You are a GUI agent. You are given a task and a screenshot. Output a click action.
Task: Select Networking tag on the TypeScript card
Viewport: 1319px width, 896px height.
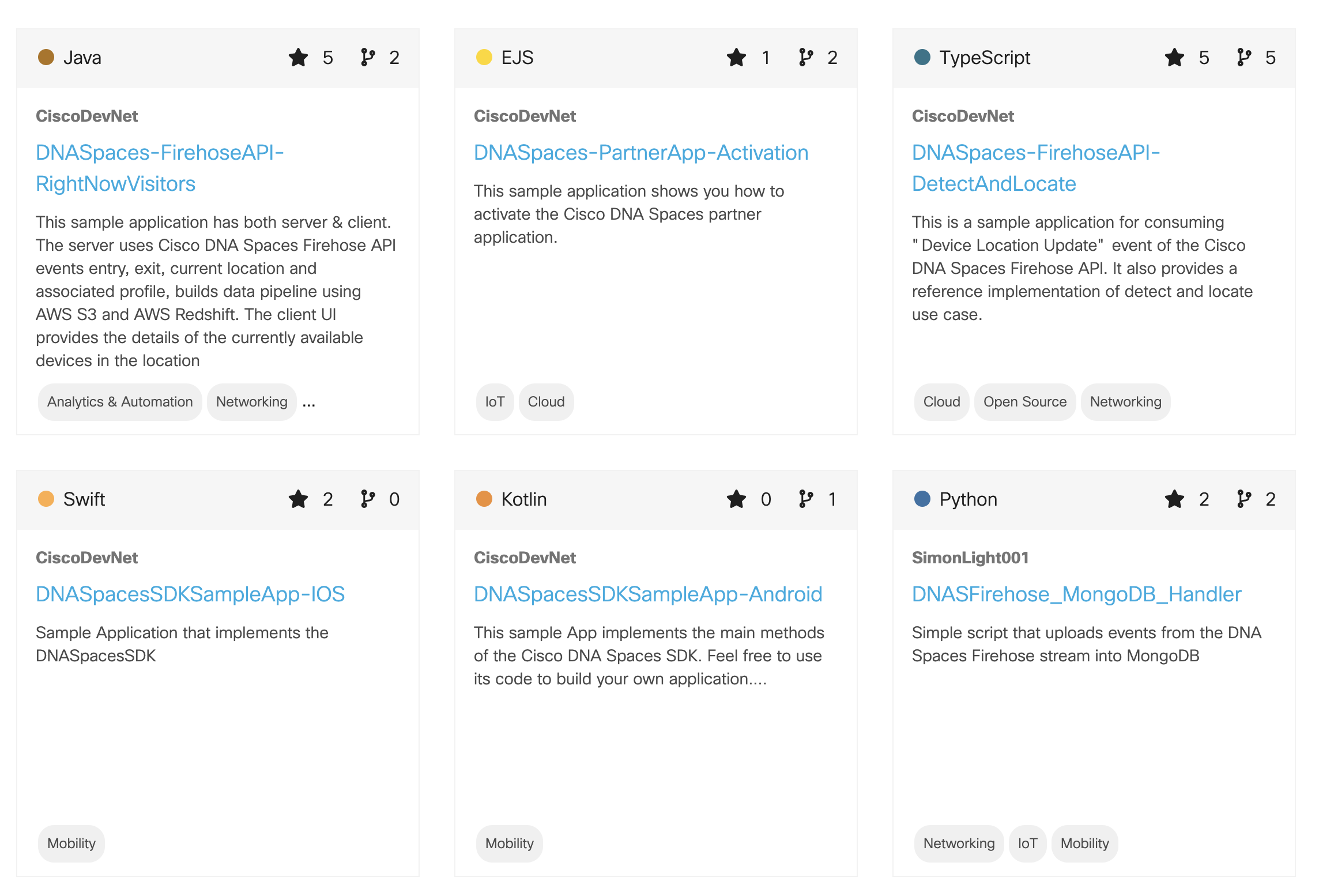[1125, 402]
